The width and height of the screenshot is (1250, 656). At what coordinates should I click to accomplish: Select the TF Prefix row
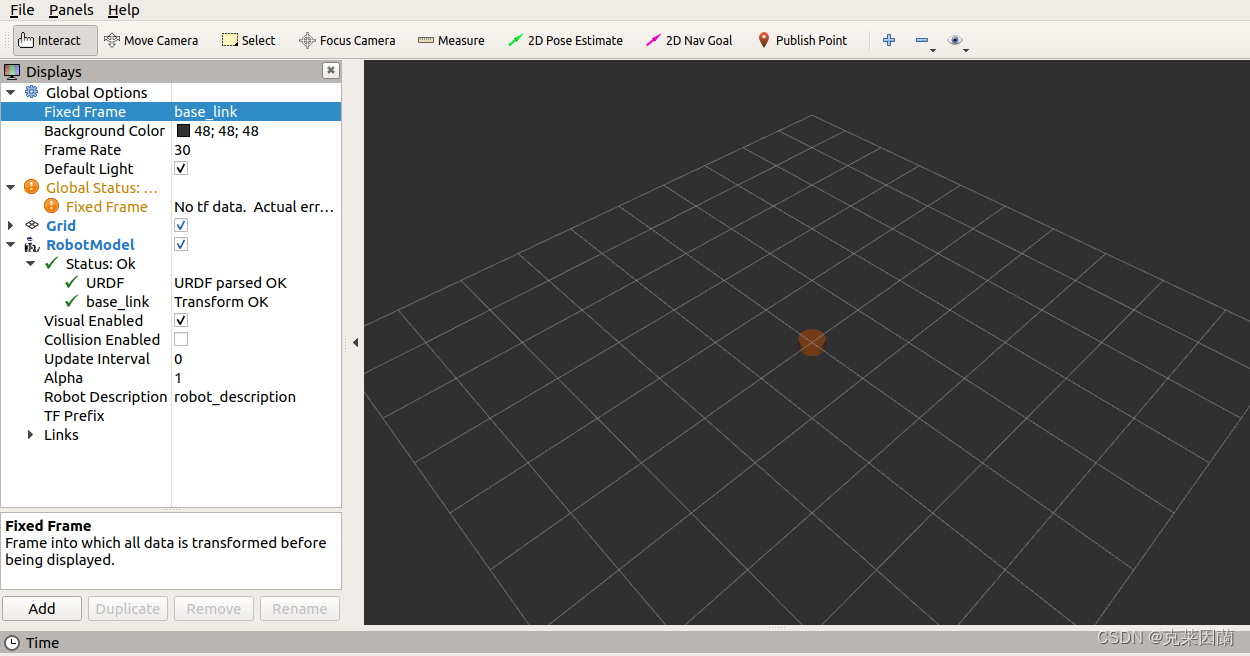pos(171,415)
